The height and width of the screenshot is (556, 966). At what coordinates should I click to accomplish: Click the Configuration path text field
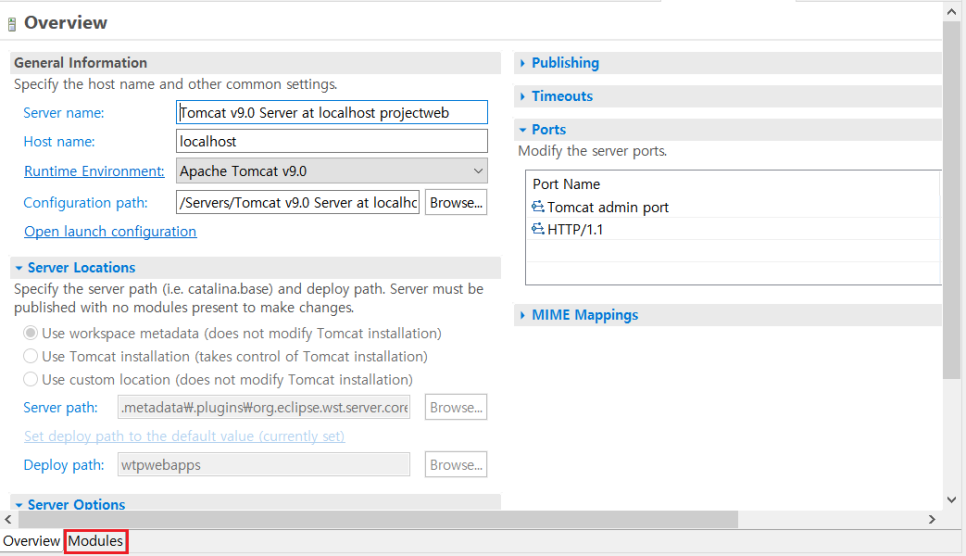click(298, 202)
